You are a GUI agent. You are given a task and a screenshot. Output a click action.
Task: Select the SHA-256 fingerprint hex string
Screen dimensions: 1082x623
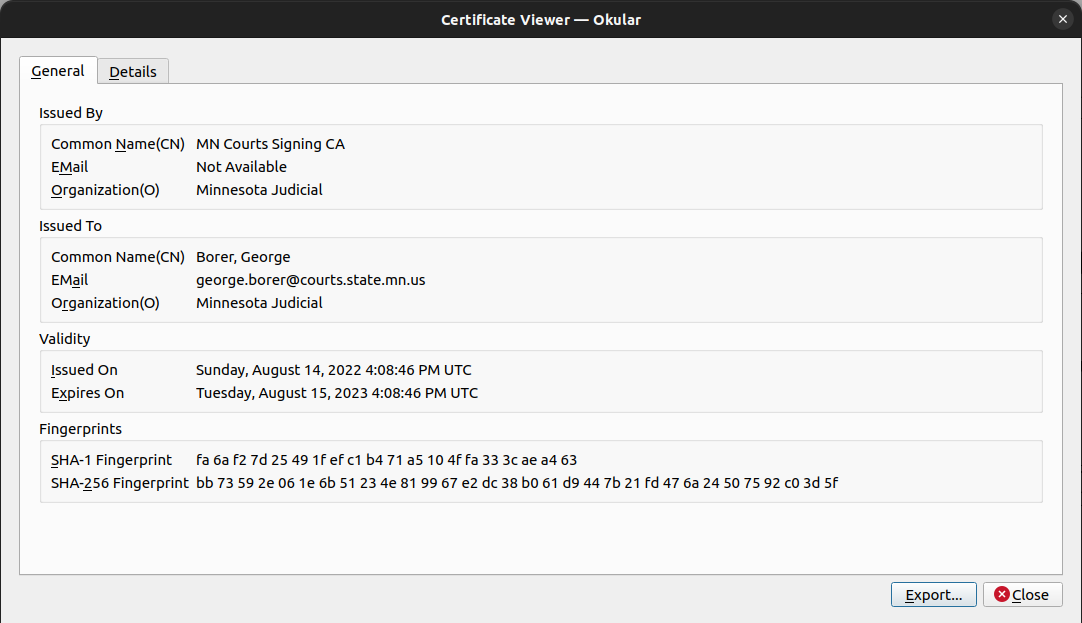[517, 483]
